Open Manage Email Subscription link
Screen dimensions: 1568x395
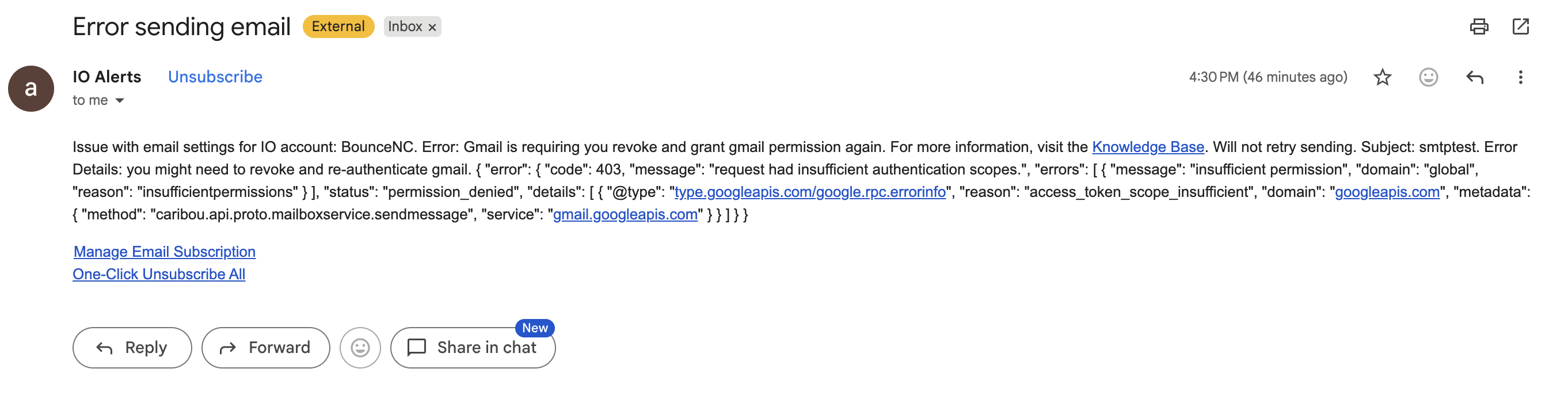pyautogui.click(x=165, y=252)
